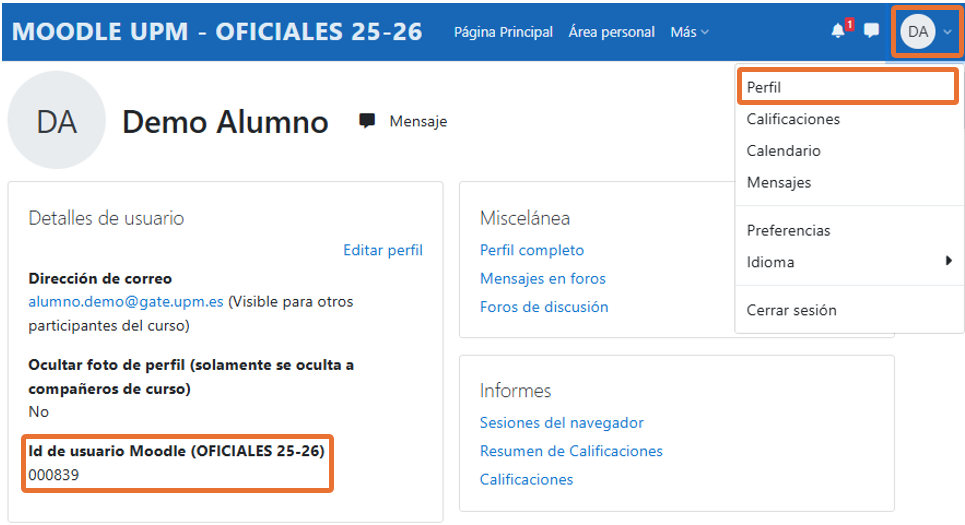The width and height of the screenshot is (965, 525).
Task: Click the Editar perfil link
Action: (x=383, y=250)
